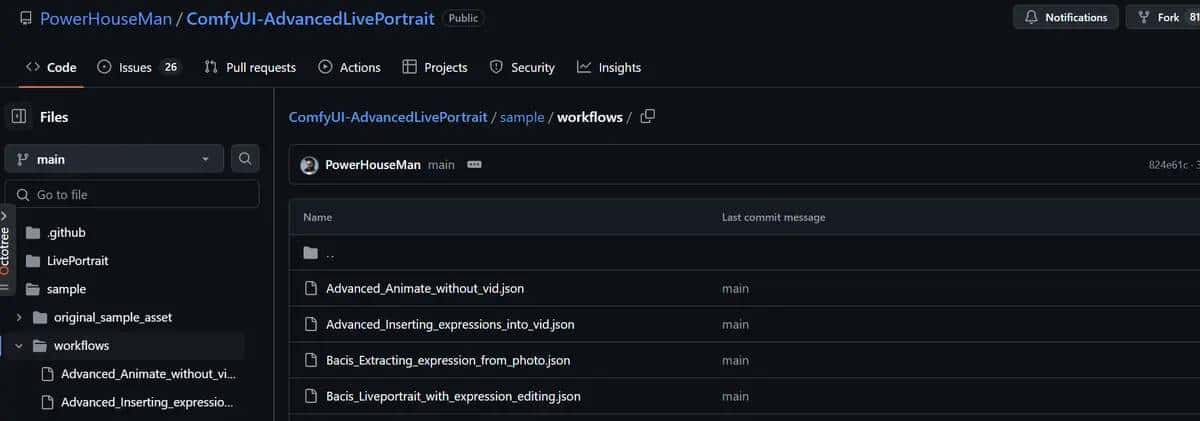
Task: Click the copy path icon after workflows
Action: click(647, 117)
